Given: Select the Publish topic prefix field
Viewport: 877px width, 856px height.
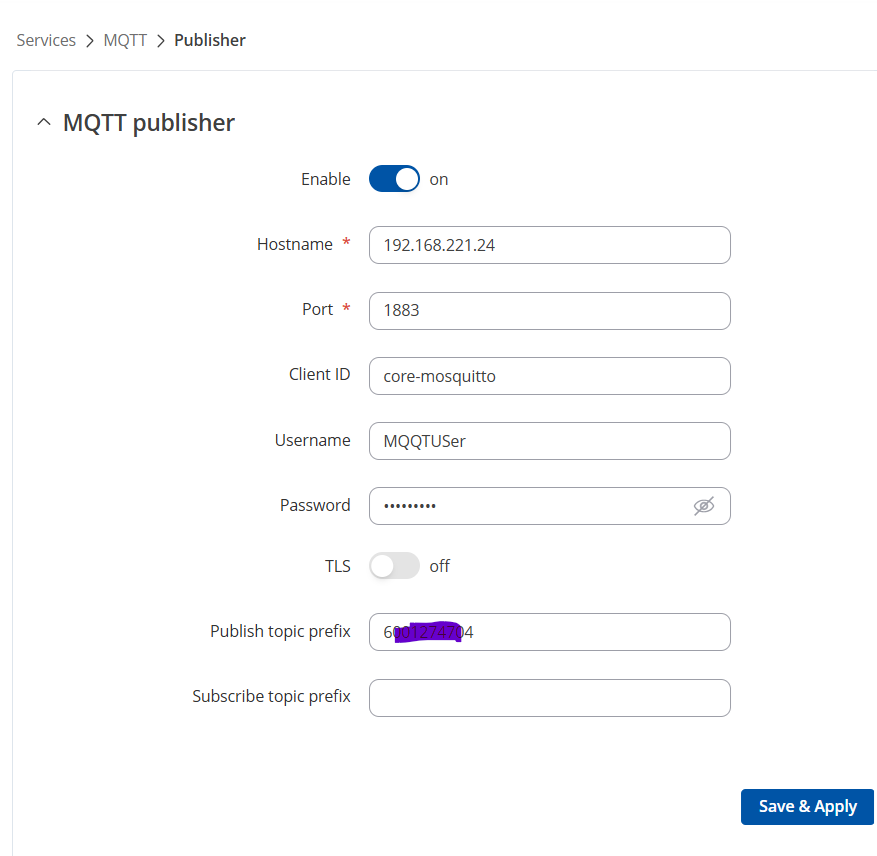Looking at the screenshot, I should [549, 632].
